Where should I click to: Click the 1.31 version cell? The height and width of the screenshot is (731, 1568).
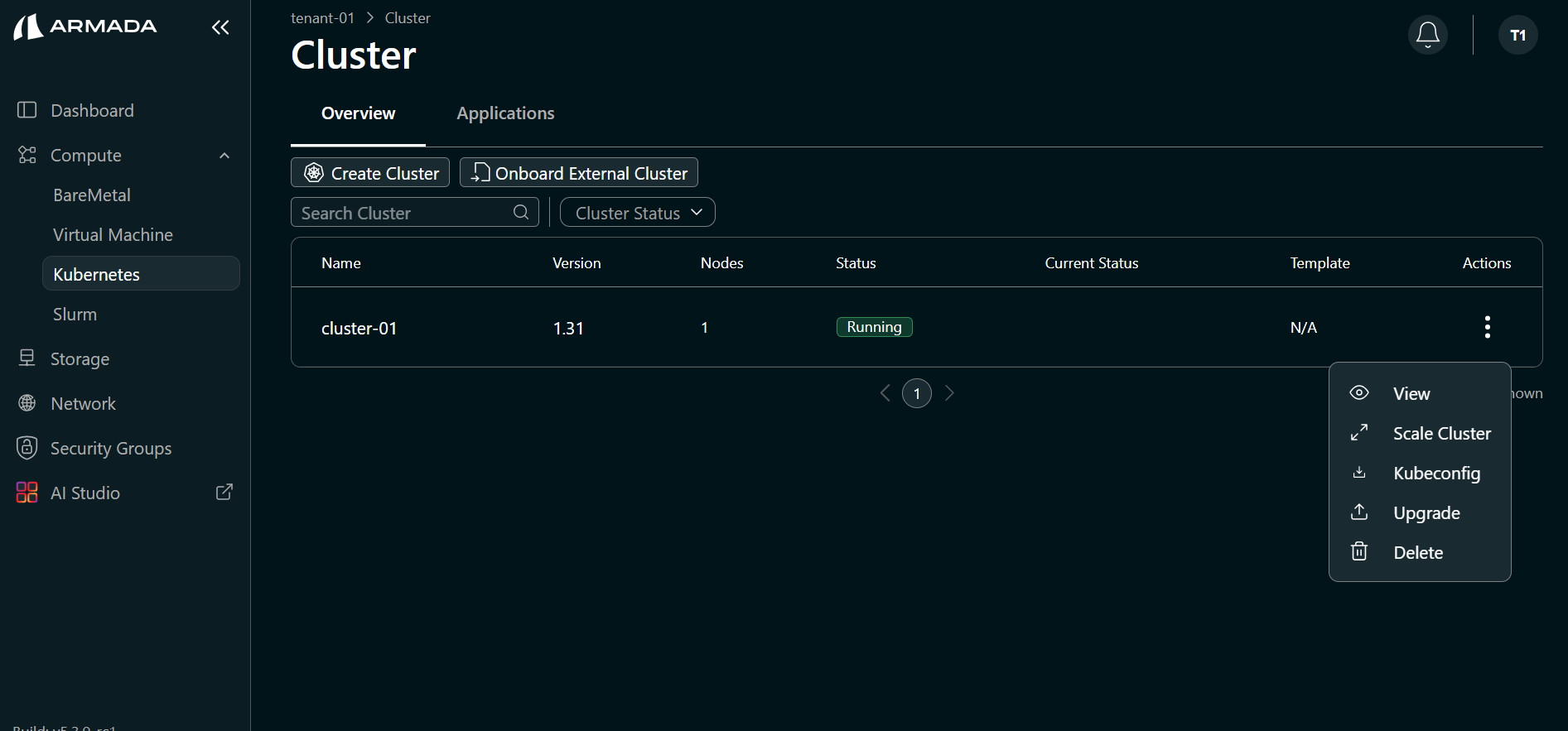coord(568,329)
